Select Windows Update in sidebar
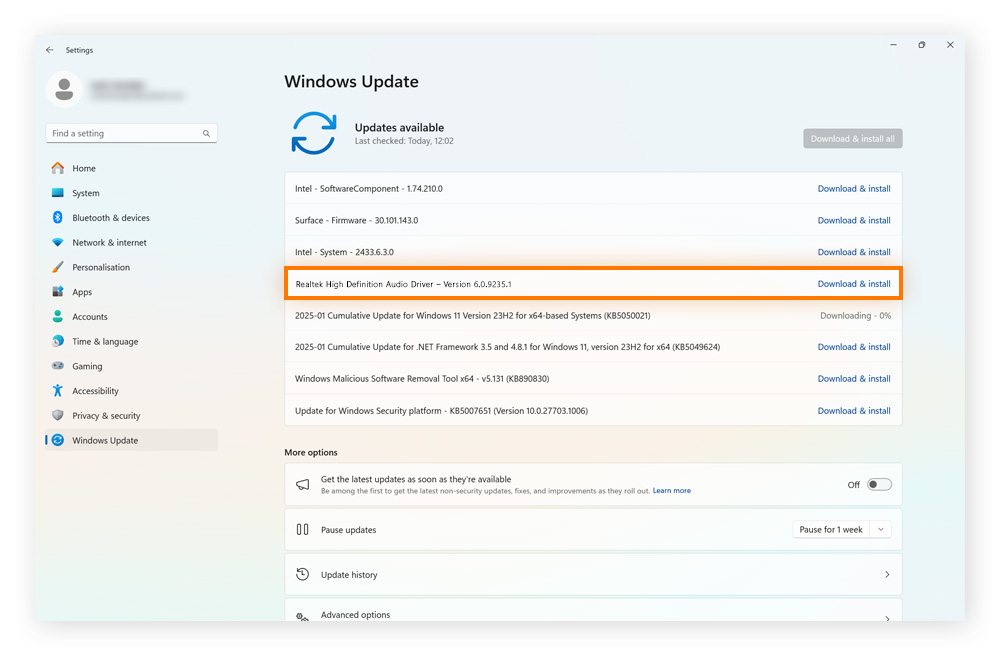Screen dimensions: 1000x660 point(131,440)
